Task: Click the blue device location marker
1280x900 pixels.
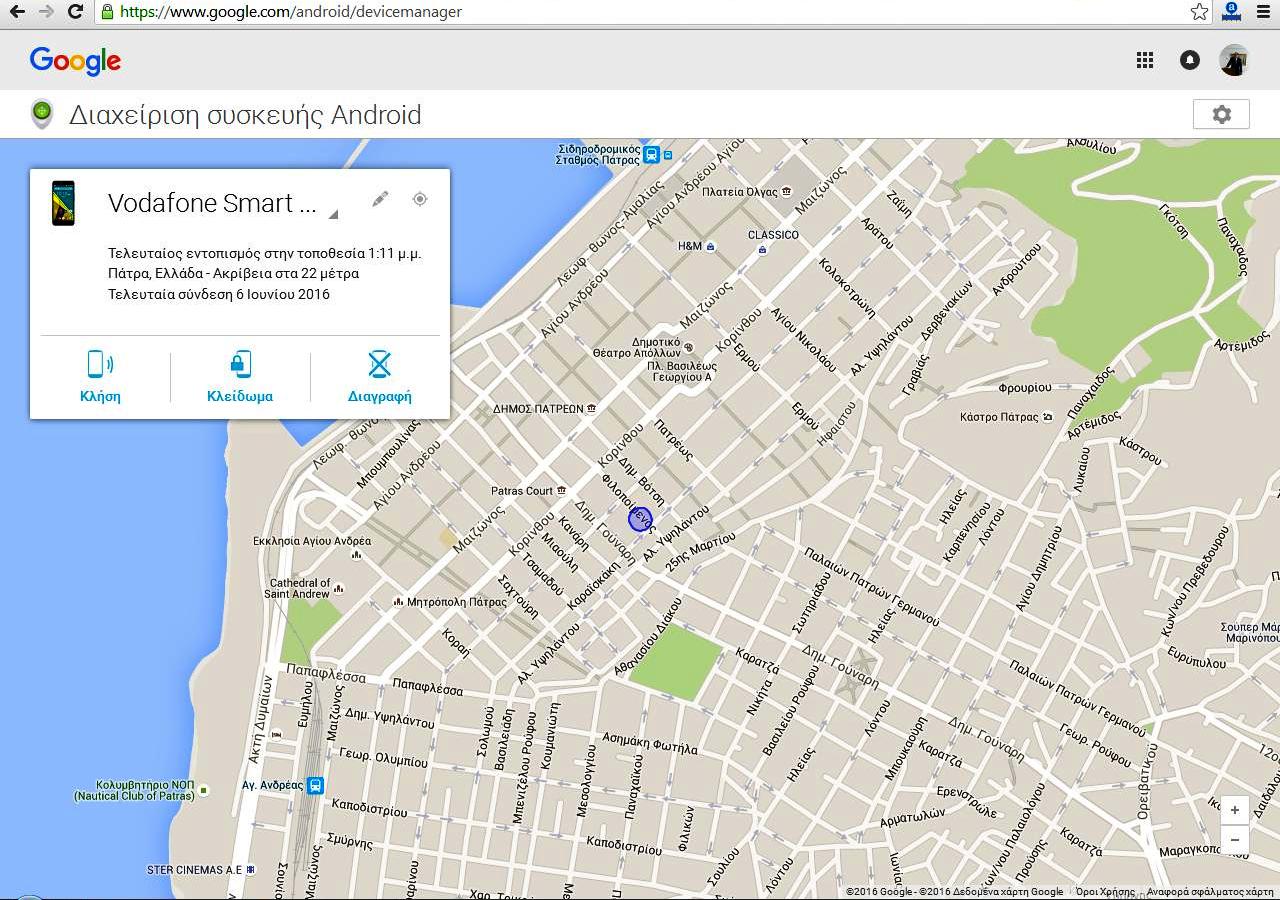Action: coord(640,519)
